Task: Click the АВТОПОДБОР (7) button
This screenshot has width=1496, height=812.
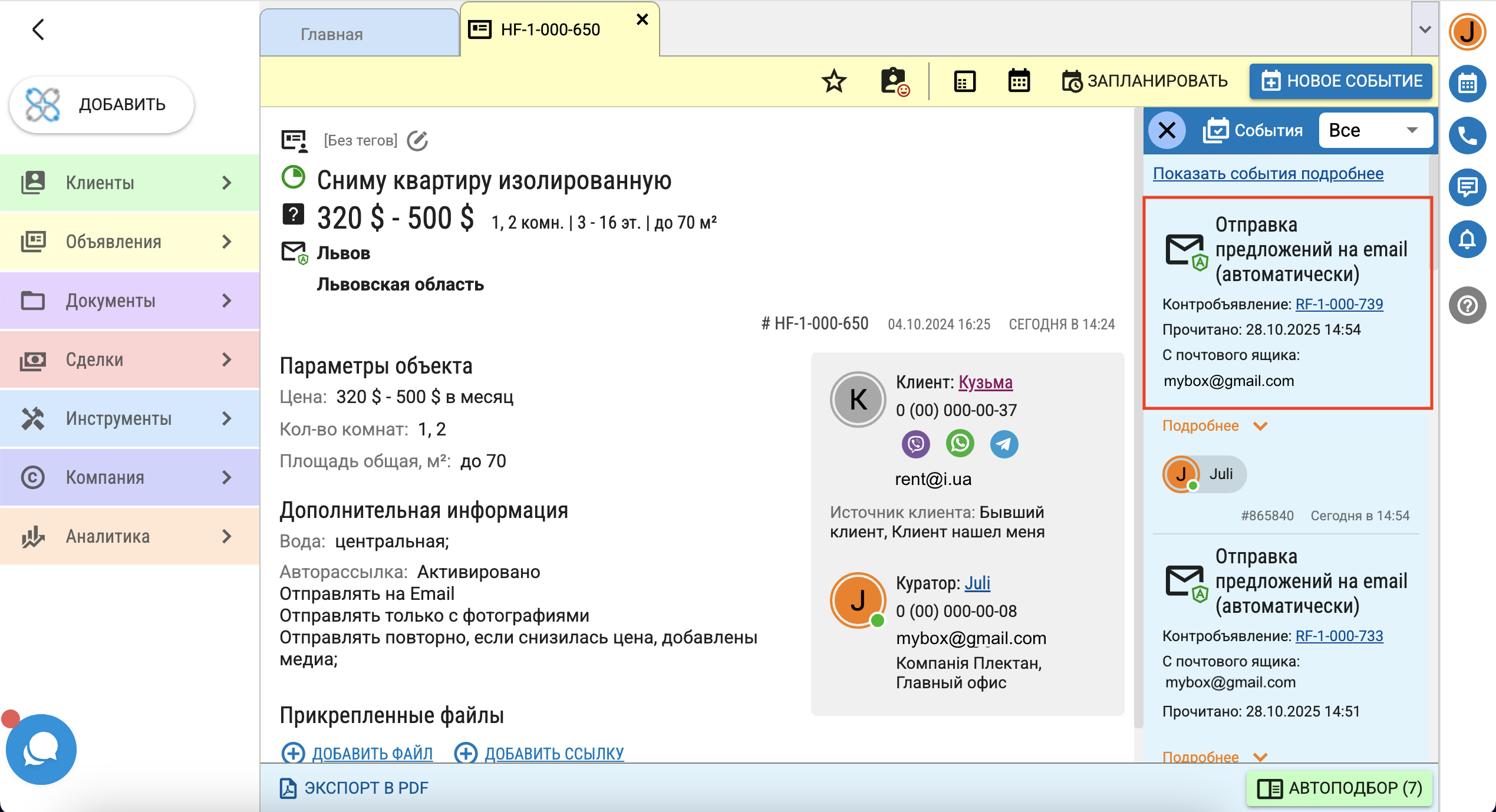Action: pos(1339,788)
